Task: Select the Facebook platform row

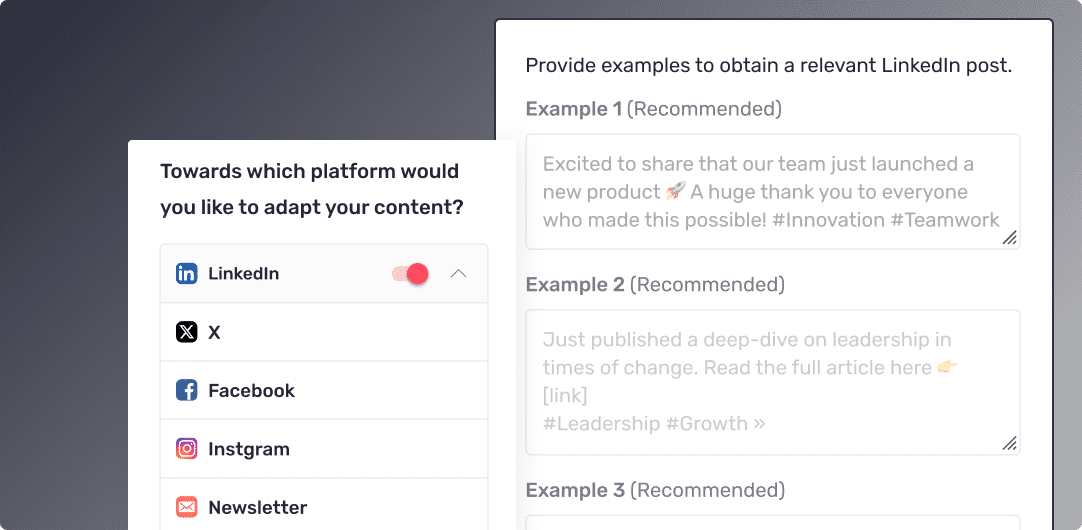Action: tap(324, 390)
